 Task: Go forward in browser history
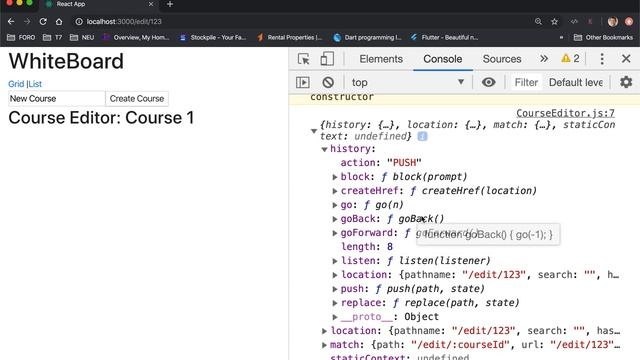click(x=27, y=21)
